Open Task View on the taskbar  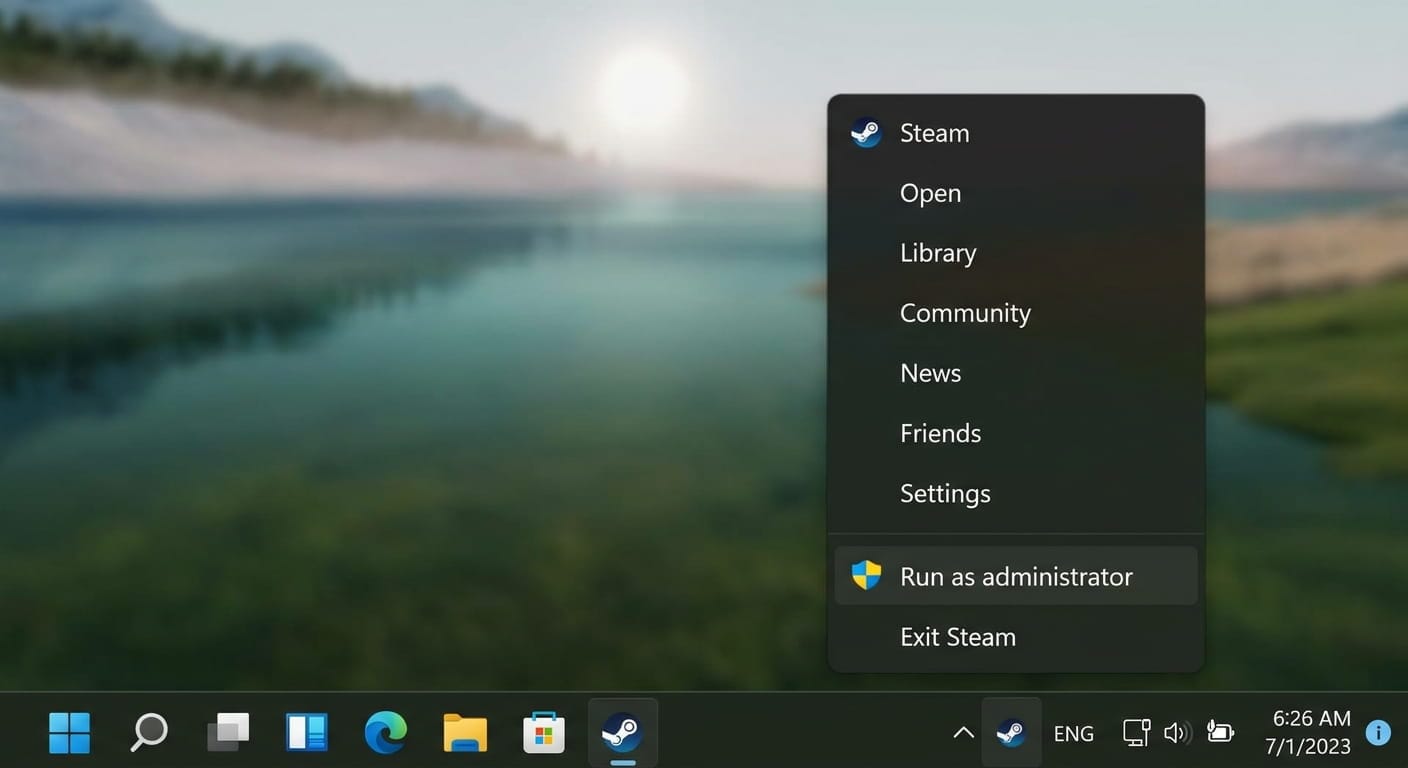tap(228, 733)
